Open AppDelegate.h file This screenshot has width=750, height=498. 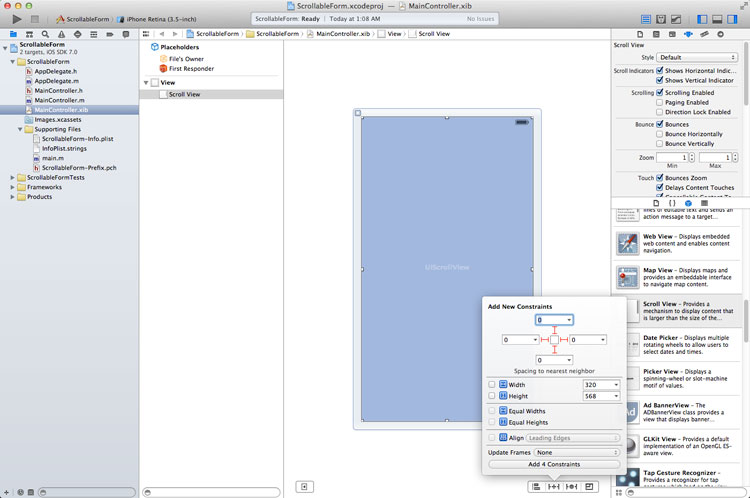[51, 71]
